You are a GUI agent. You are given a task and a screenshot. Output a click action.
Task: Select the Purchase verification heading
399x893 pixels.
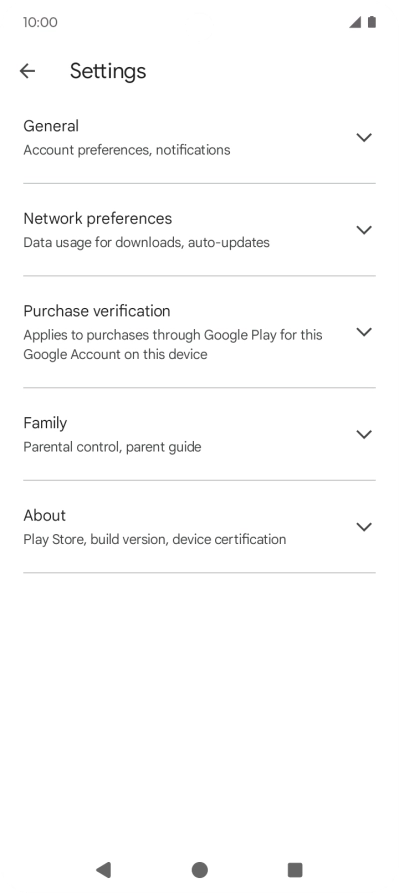pyautogui.click(x=97, y=311)
